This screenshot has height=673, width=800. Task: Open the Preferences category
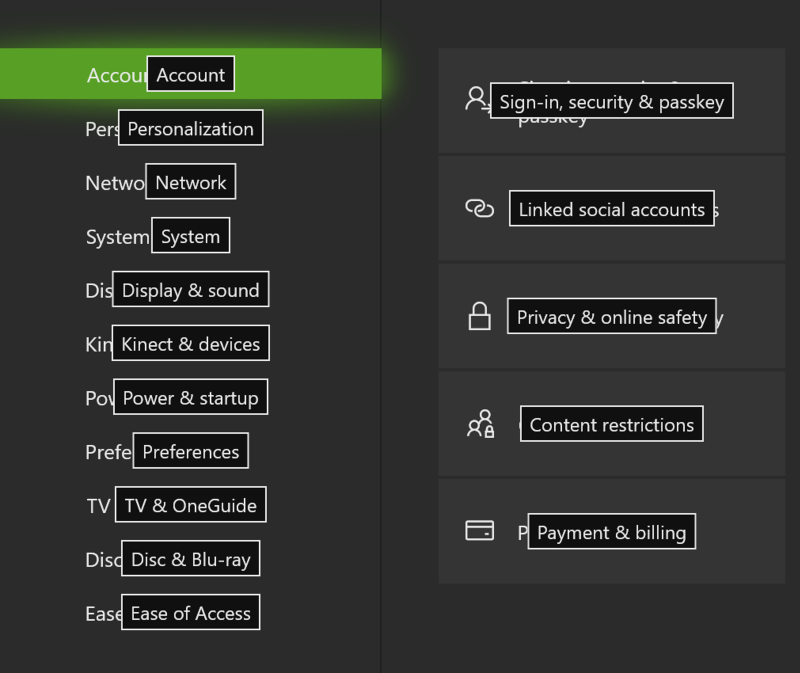190,451
